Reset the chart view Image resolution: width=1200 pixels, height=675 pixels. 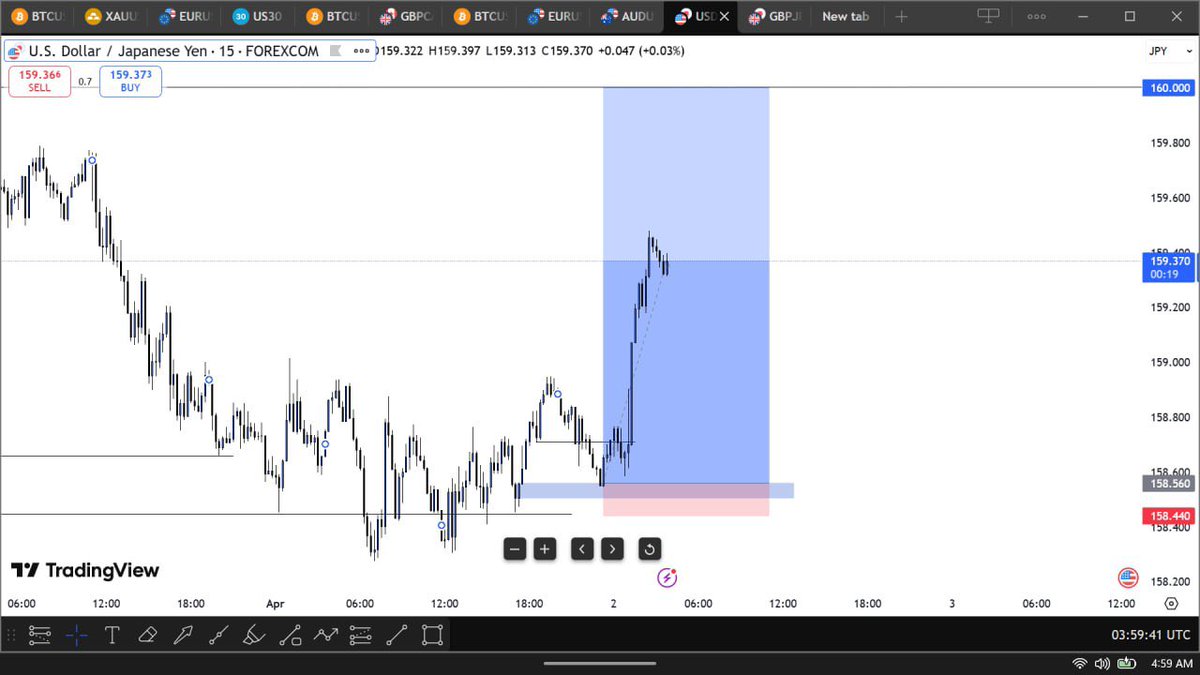[x=649, y=548]
